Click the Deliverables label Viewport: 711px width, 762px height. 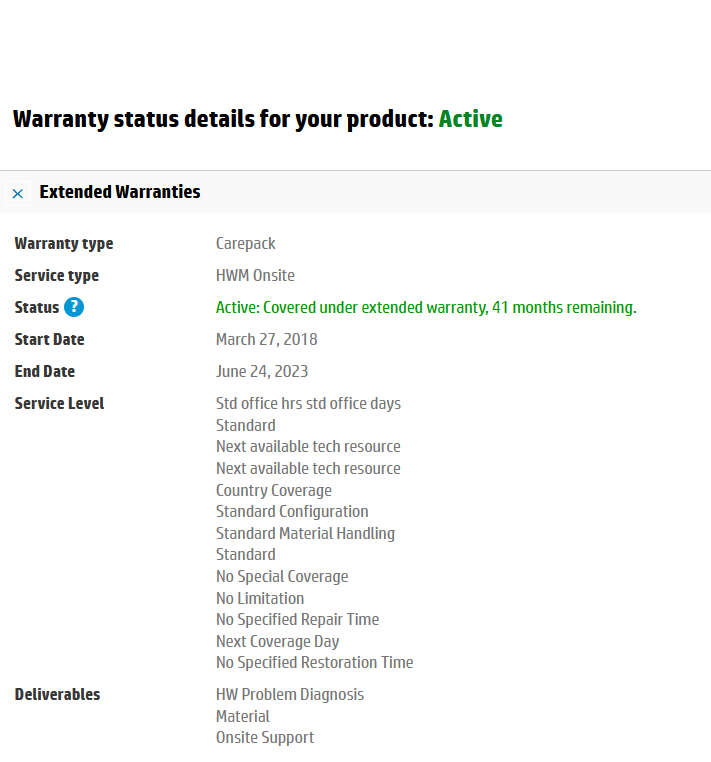57,694
